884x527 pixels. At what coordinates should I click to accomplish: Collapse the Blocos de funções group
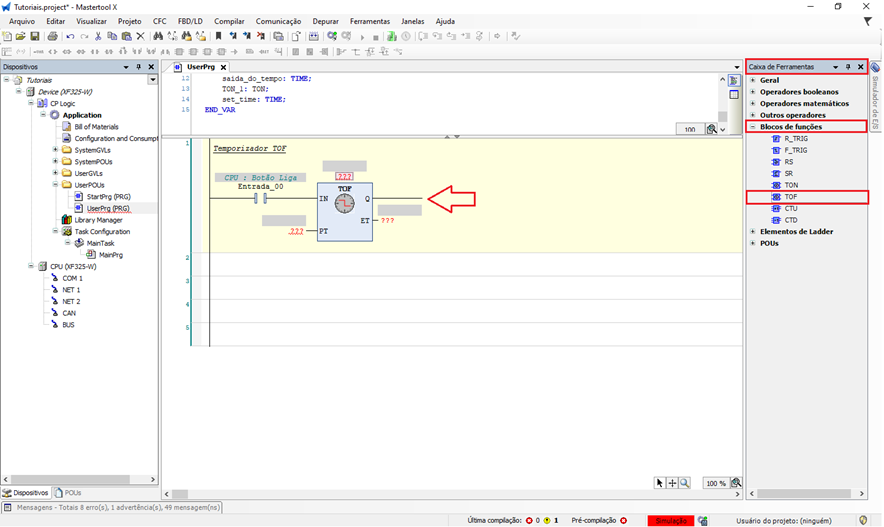pyautogui.click(x=752, y=127)
